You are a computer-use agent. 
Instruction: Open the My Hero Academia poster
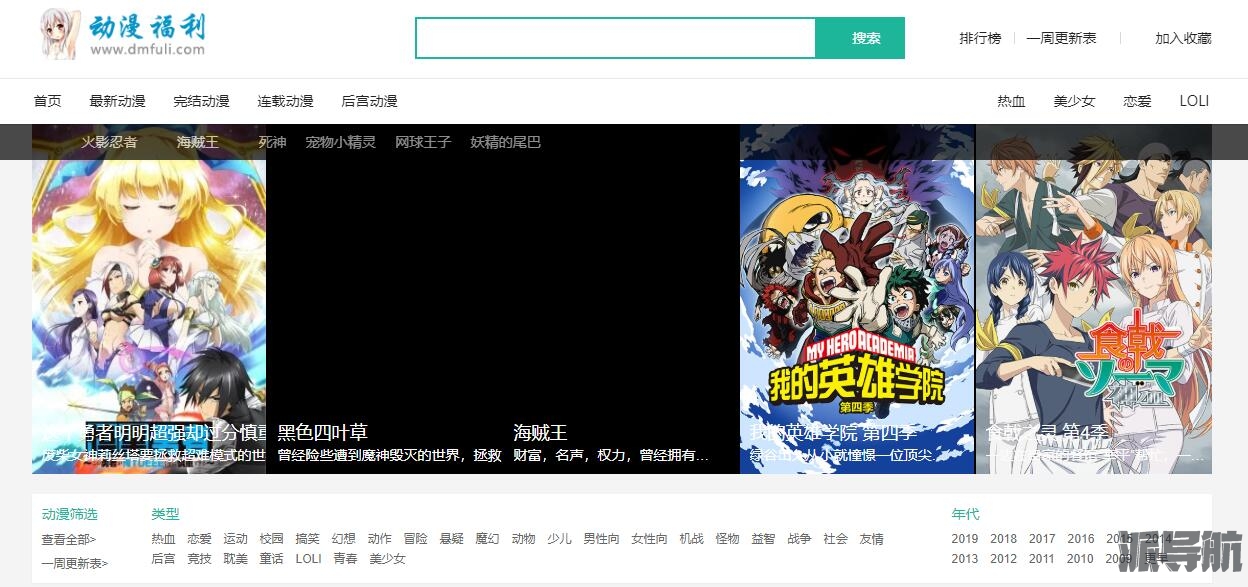coord(857,299)
